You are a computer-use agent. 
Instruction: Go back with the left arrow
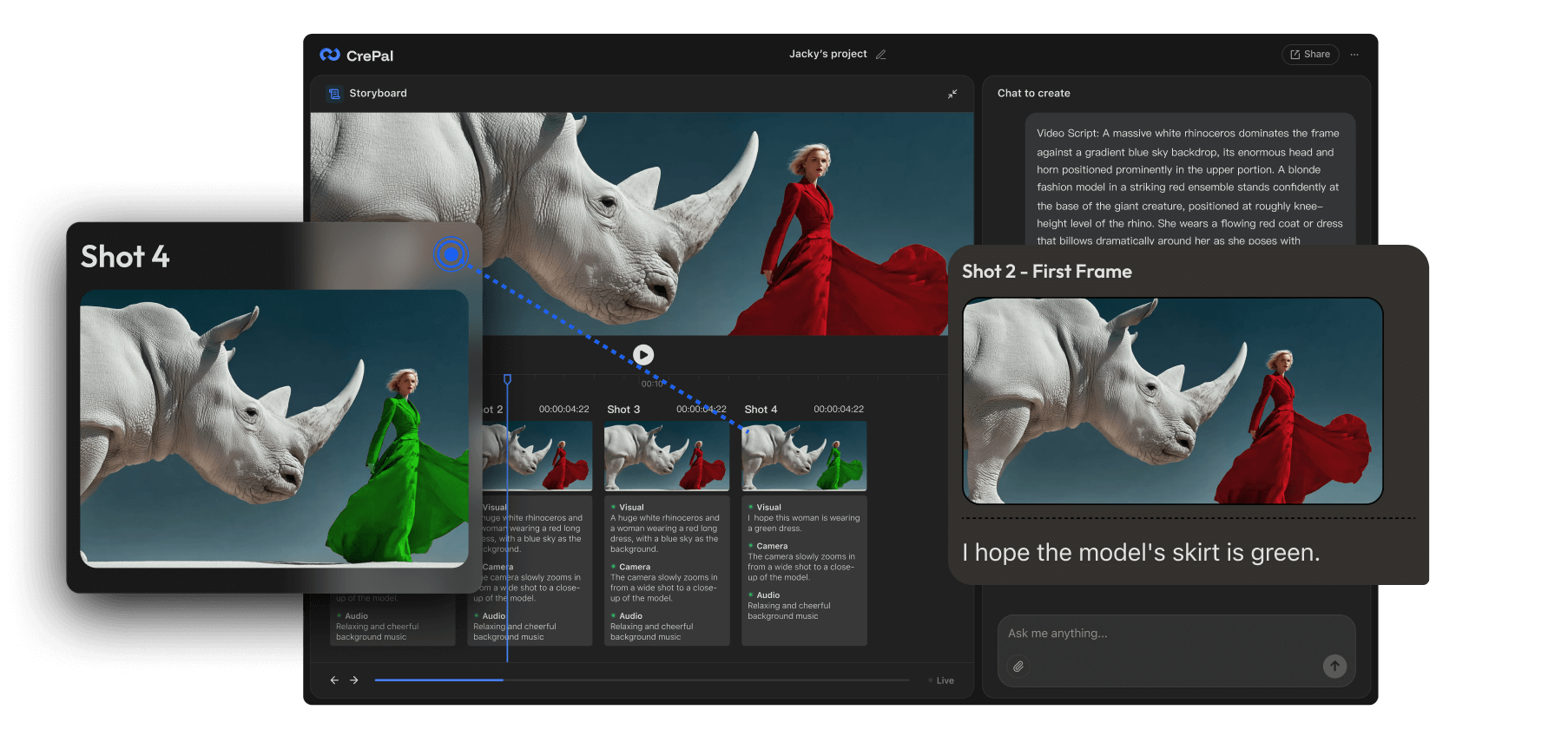334,680
